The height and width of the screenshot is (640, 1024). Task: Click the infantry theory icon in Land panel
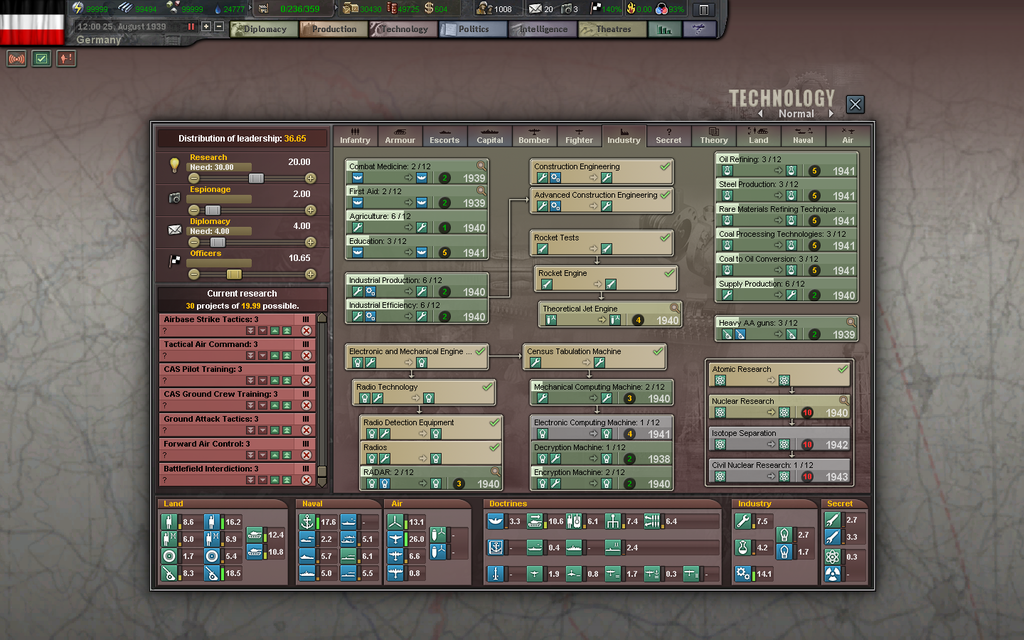[212, 522]
